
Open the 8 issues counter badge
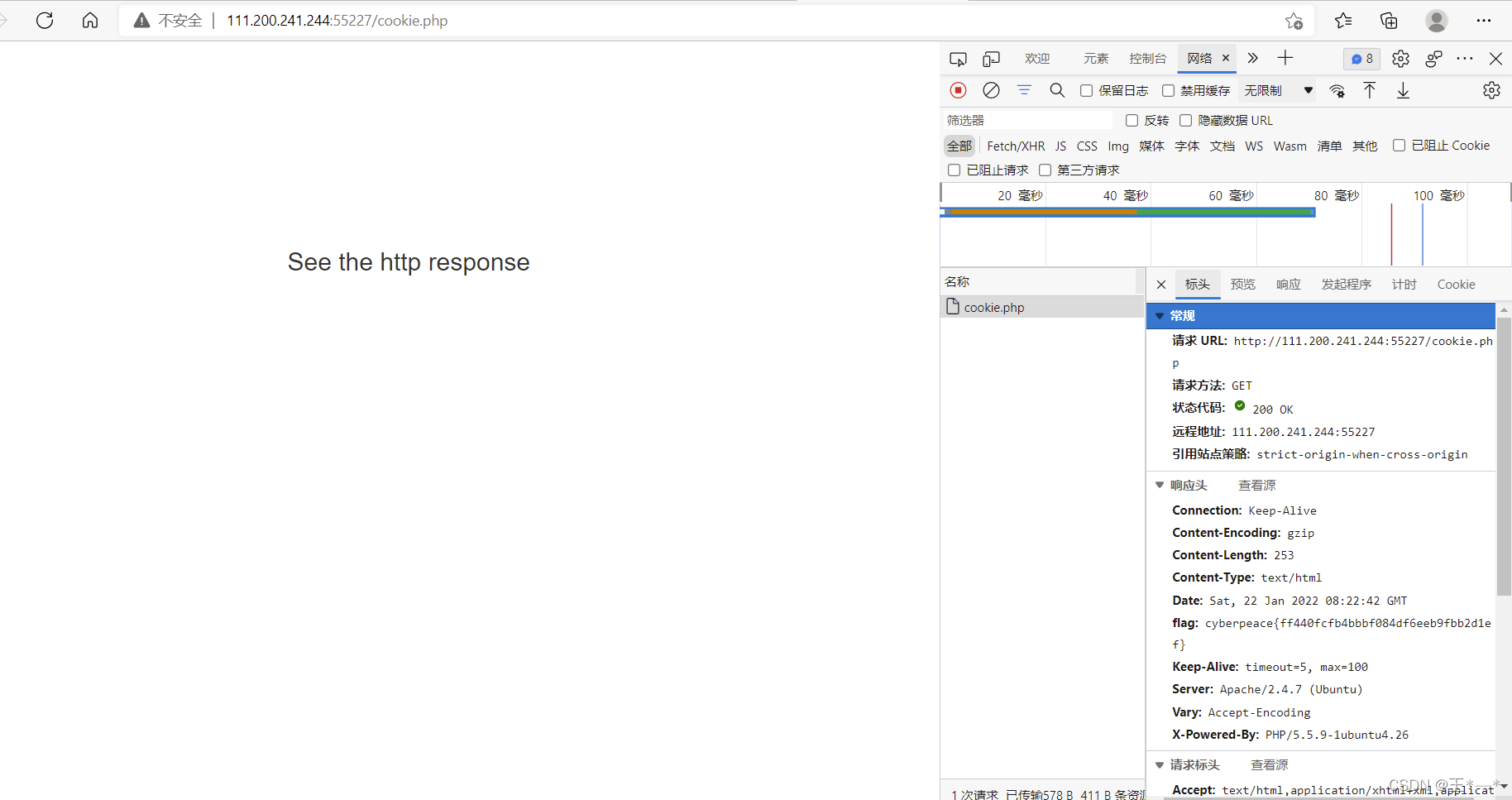pos(1361,59)
